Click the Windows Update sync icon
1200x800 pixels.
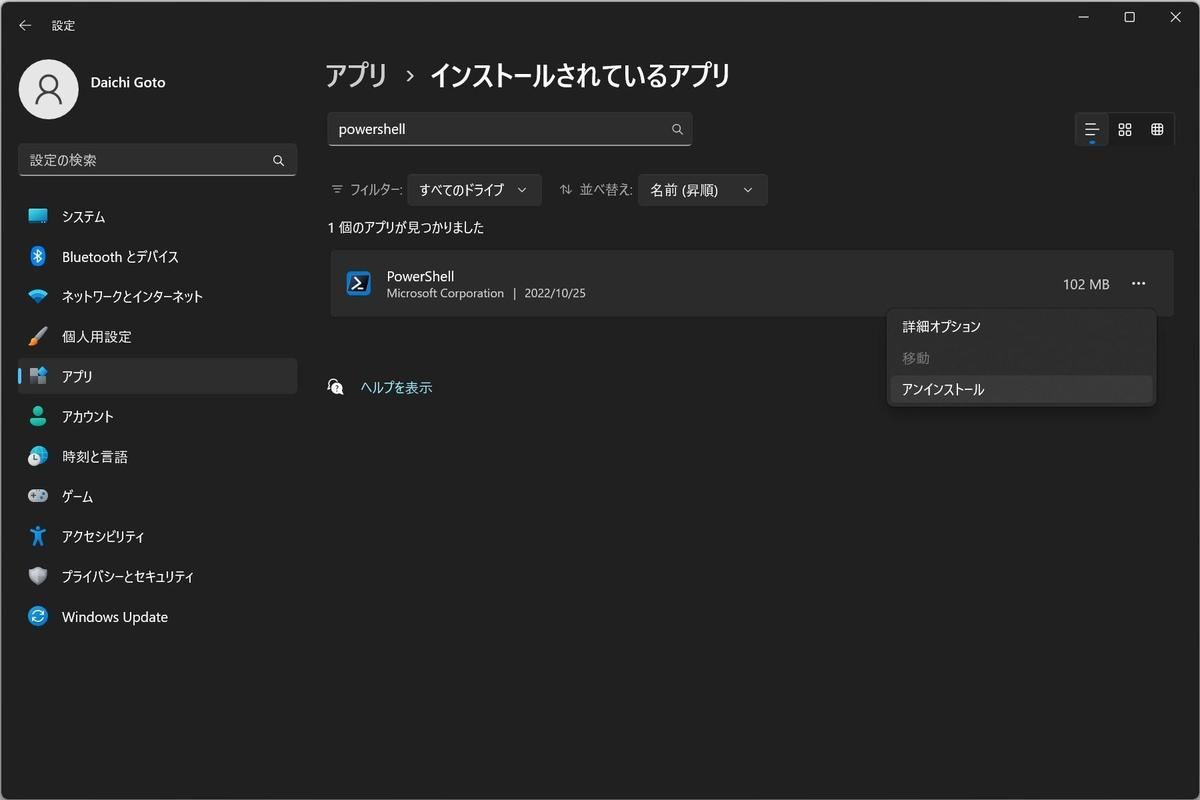click(38, 616)
